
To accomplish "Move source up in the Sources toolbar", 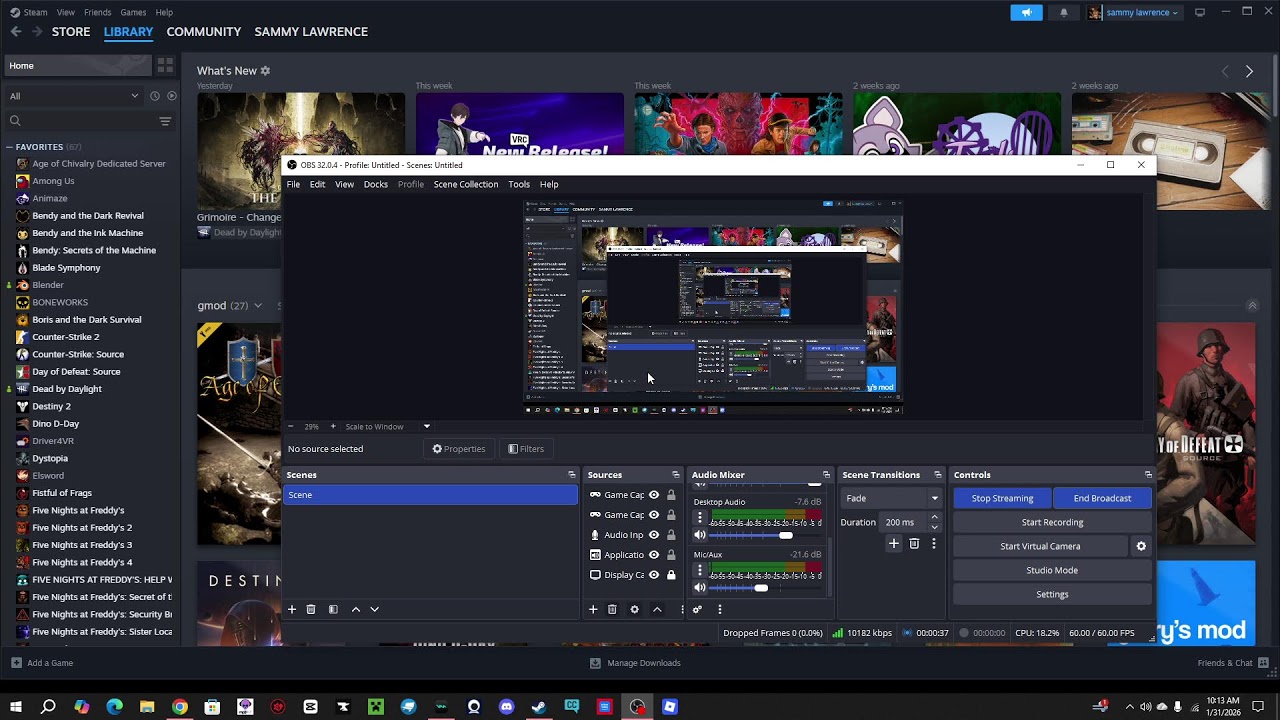I will click(x=657, y=609).
